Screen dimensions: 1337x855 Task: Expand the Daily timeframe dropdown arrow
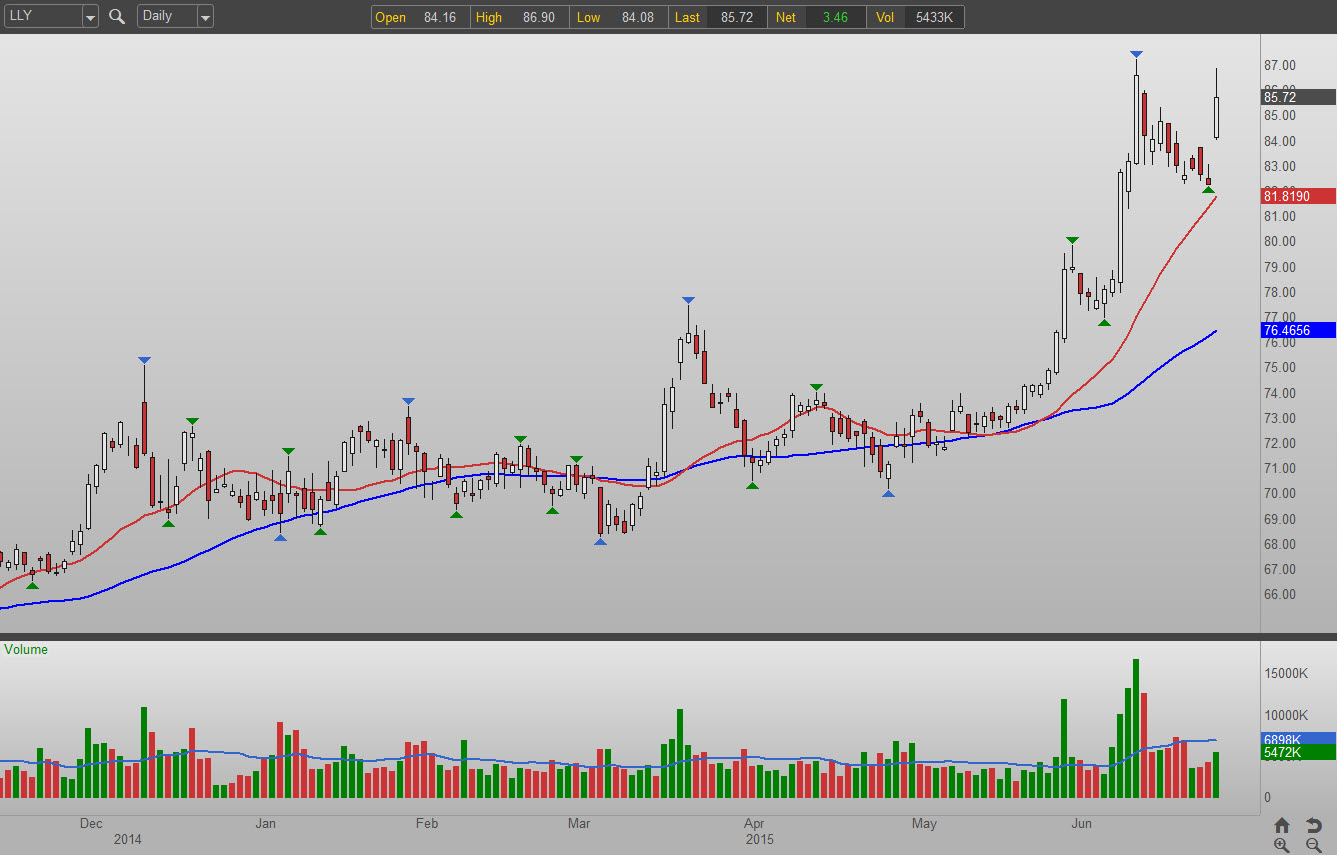[204, 17]
